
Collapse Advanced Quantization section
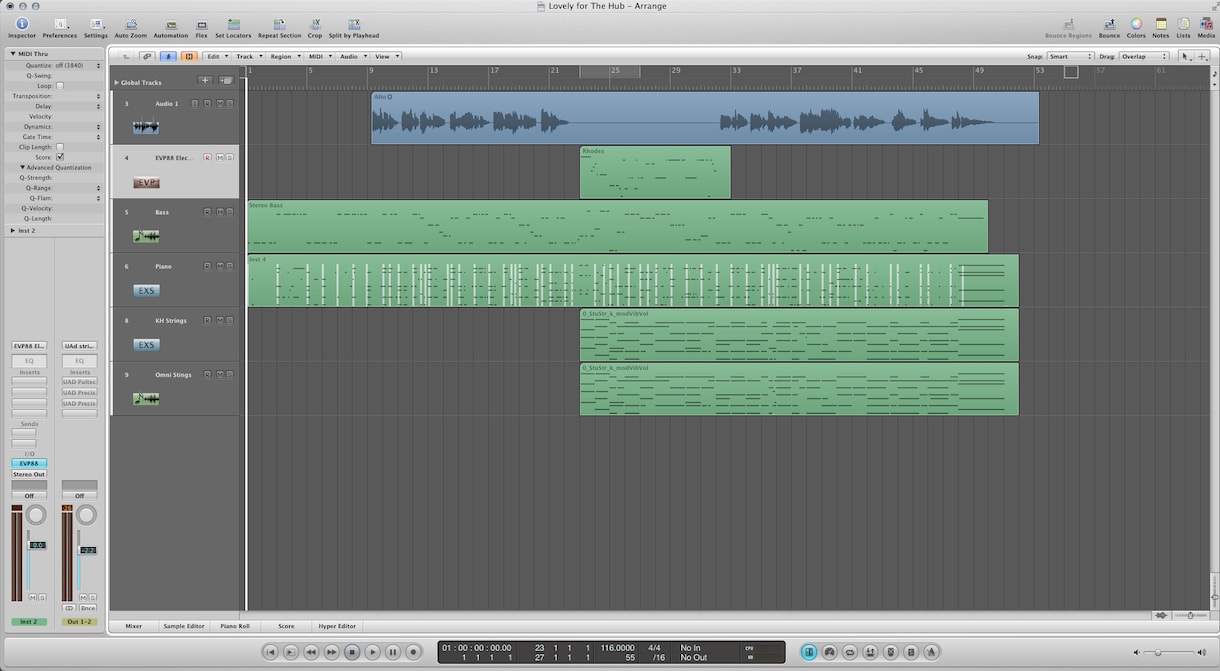pos(23,168)
